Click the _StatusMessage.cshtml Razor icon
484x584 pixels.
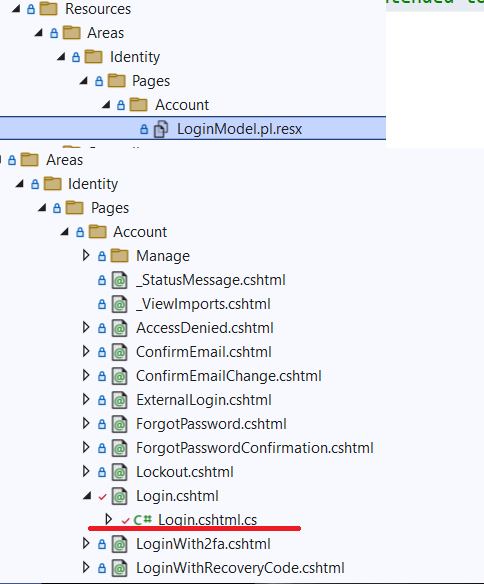120,280
